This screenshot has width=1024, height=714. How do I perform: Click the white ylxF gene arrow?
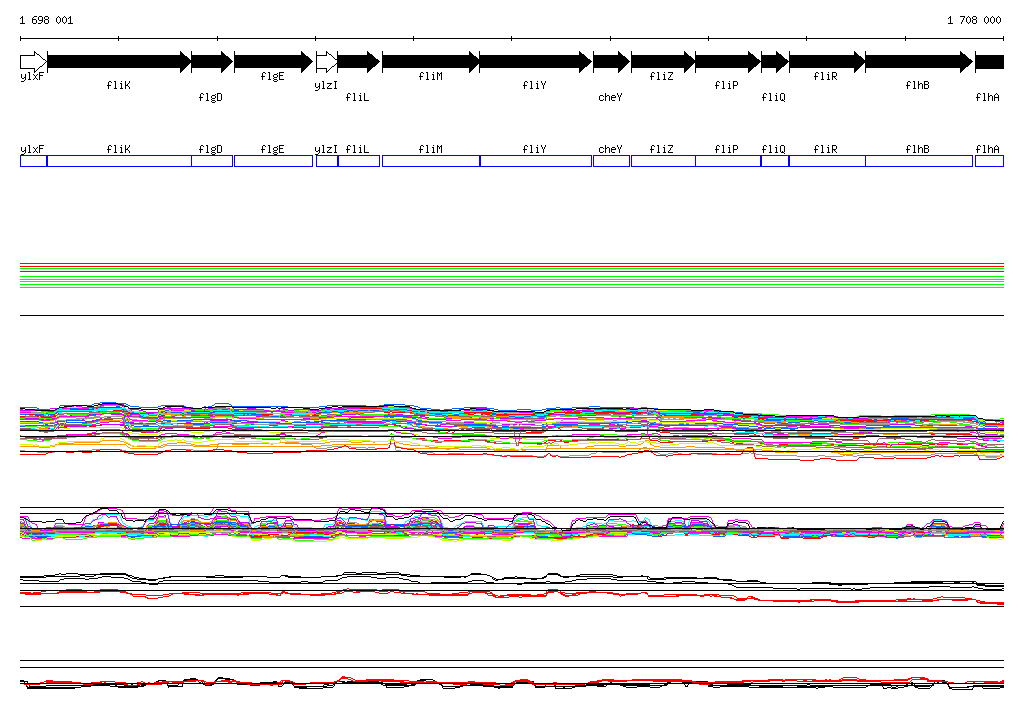point(33,62)
